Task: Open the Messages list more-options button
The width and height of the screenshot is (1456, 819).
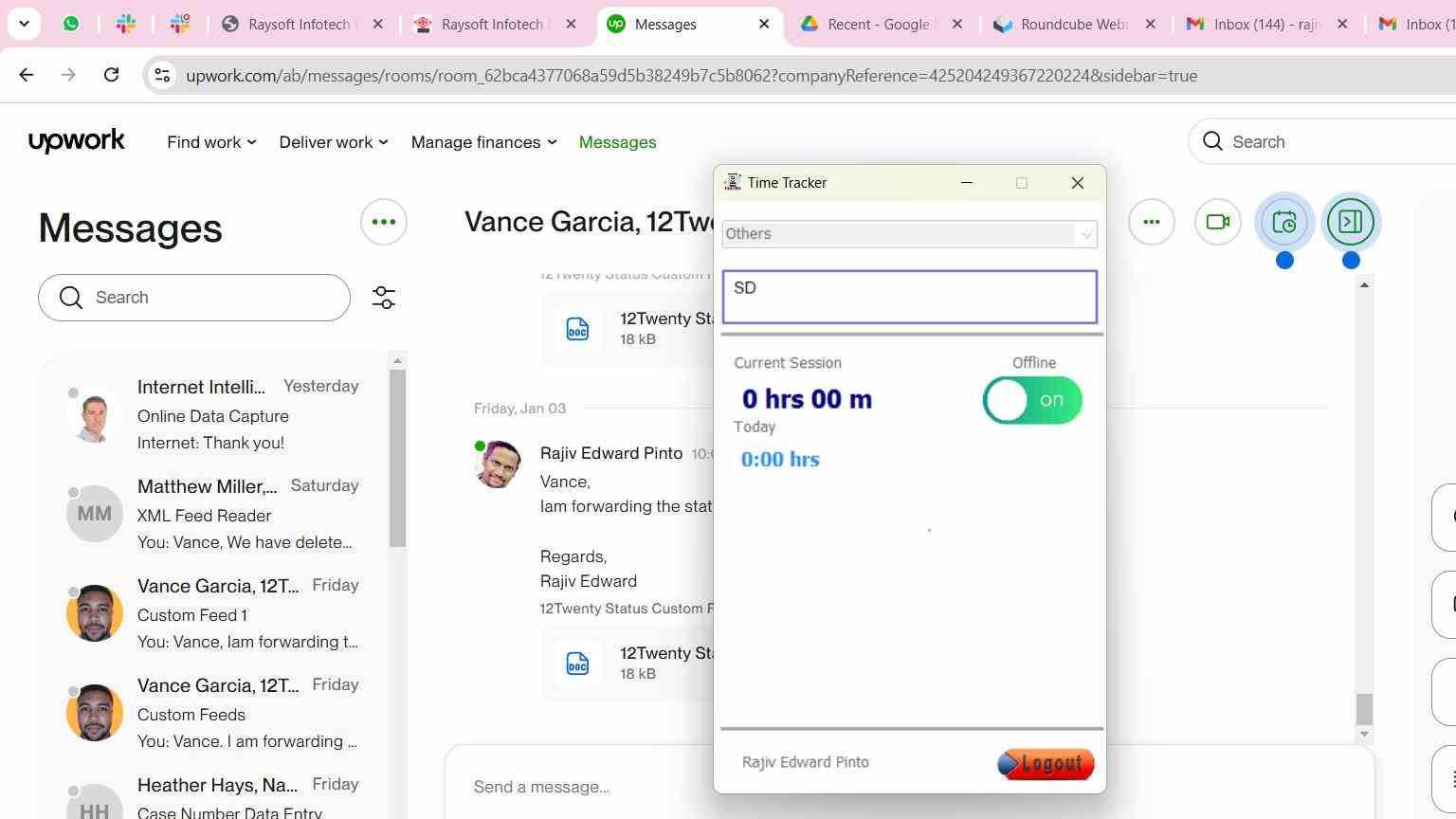Action: pyautogui.click(x=384, y=222)
